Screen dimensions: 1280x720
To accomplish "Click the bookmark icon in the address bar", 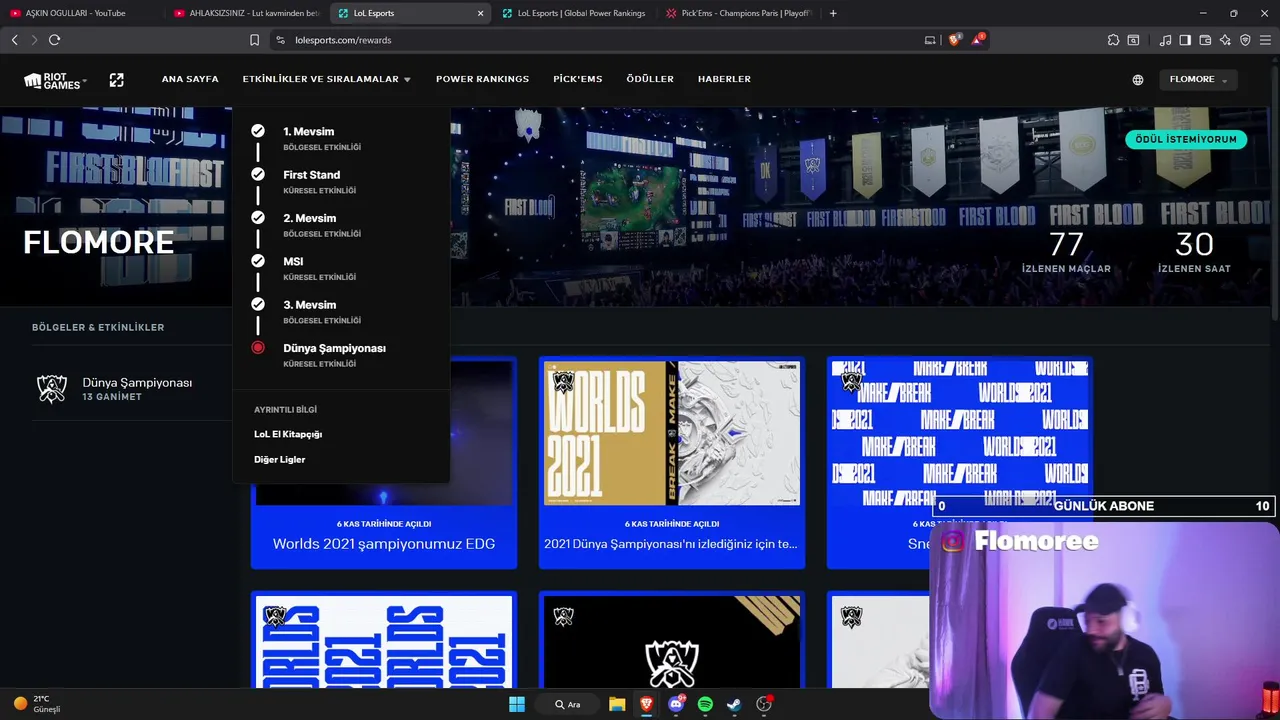I will point(254,40).
